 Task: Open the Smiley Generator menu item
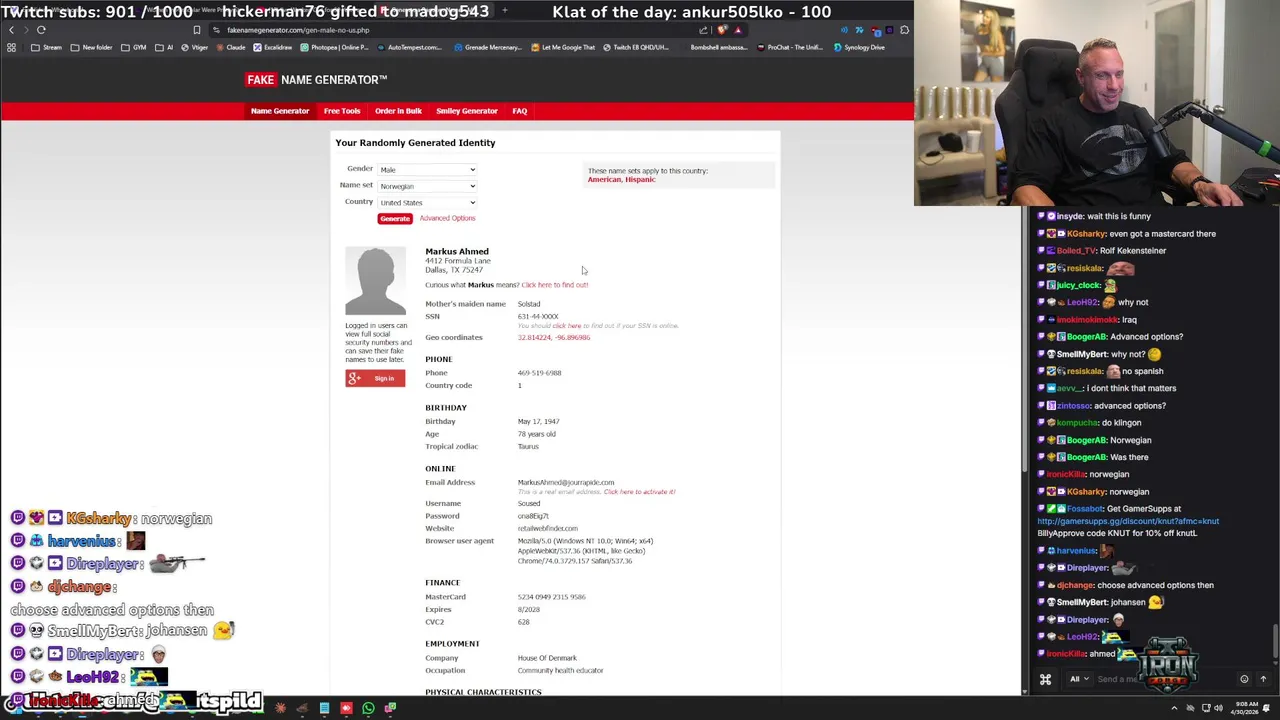pos(466,111)
